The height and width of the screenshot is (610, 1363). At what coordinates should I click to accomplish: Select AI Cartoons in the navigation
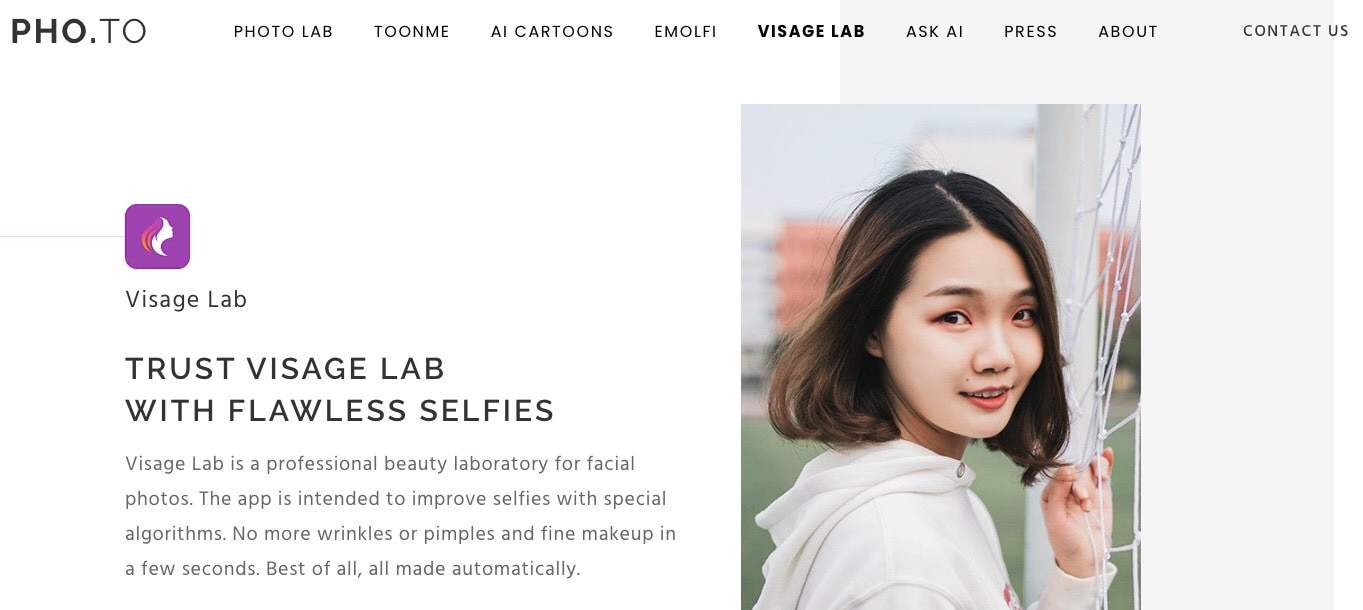(x=552, y=32)
